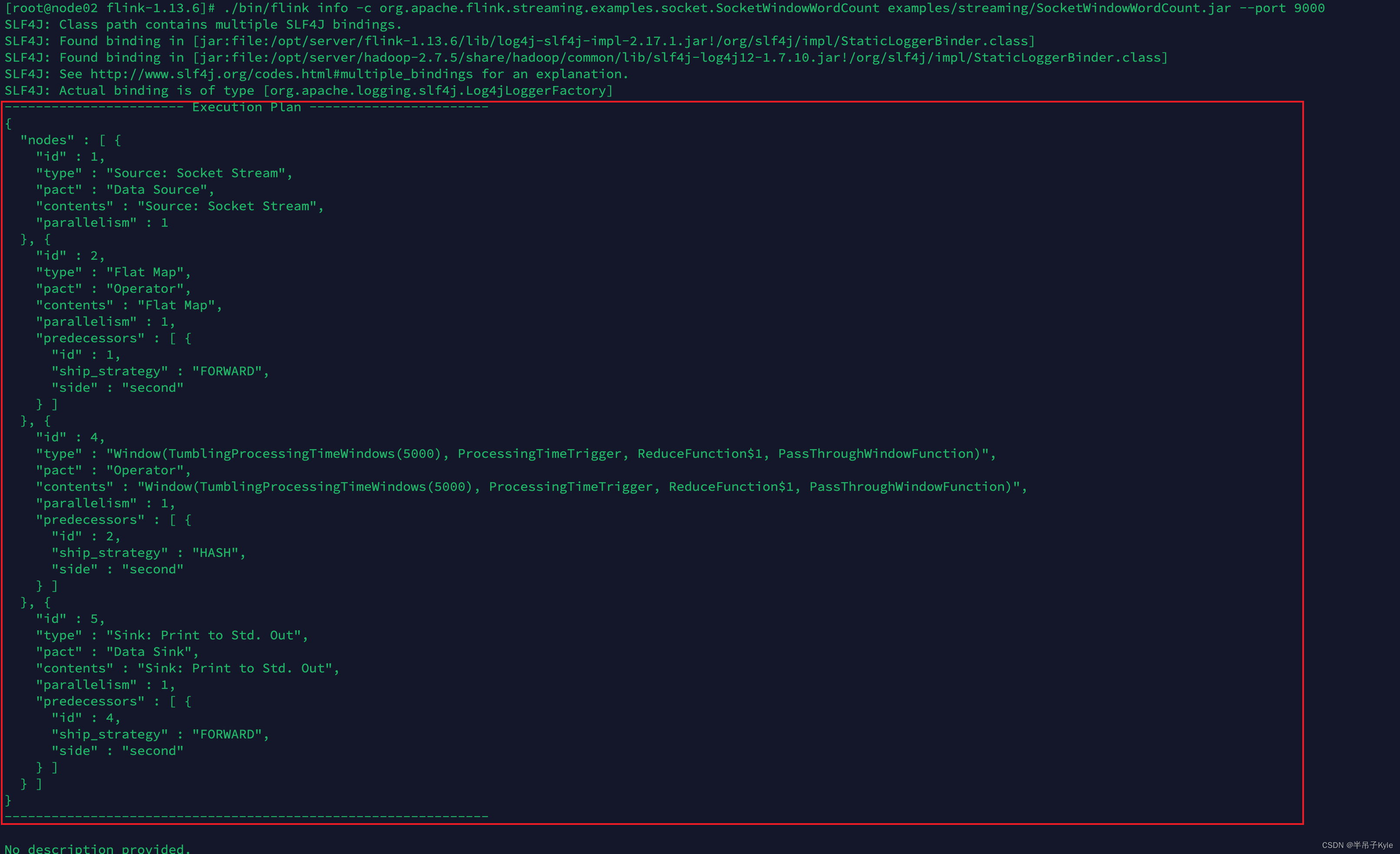The image size is (1400, 854).
Task: Click the '--port 9000' argument
Action: pos(1282,8)
